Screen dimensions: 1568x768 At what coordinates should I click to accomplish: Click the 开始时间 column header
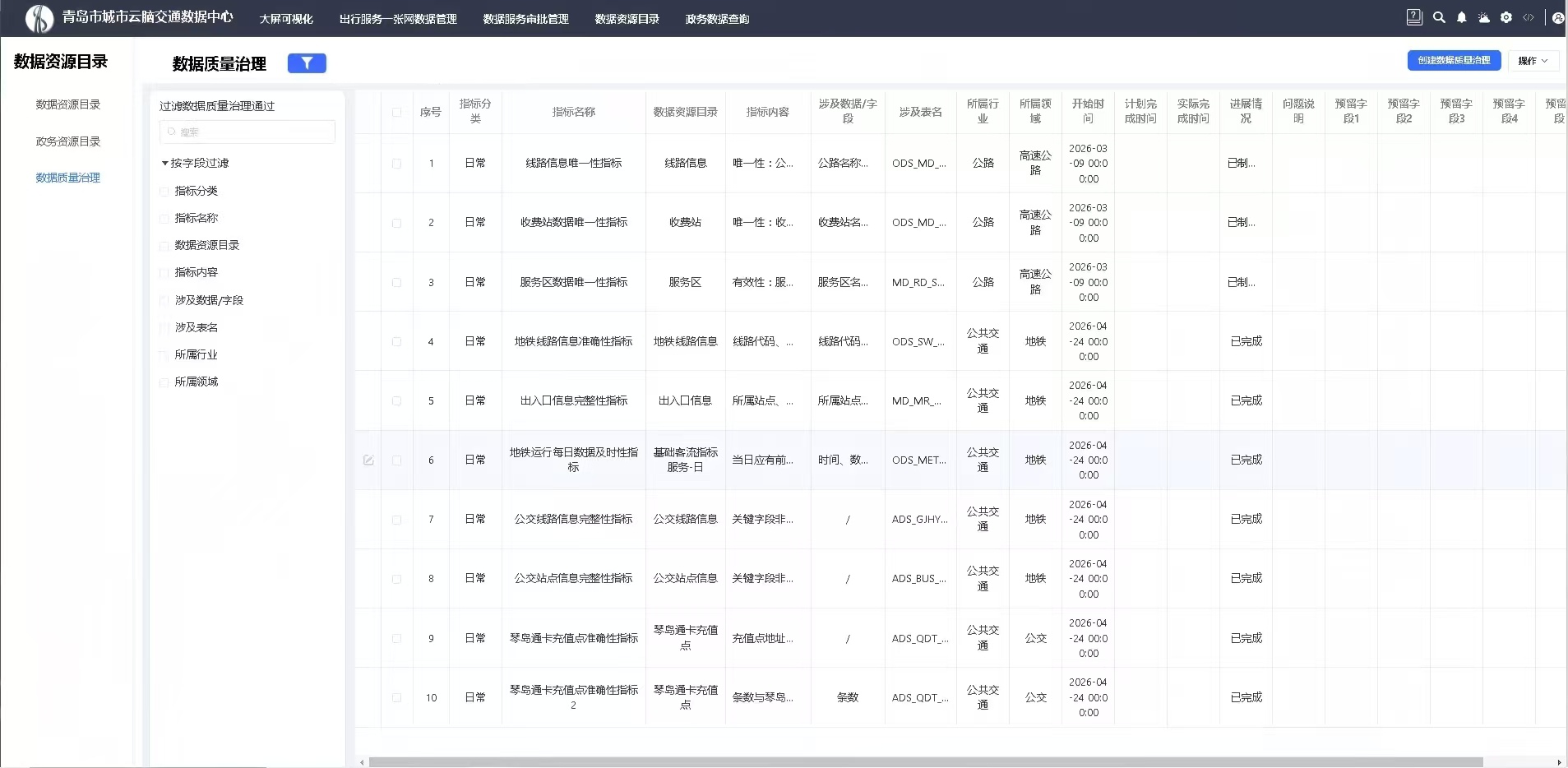tap(1088, 112)
